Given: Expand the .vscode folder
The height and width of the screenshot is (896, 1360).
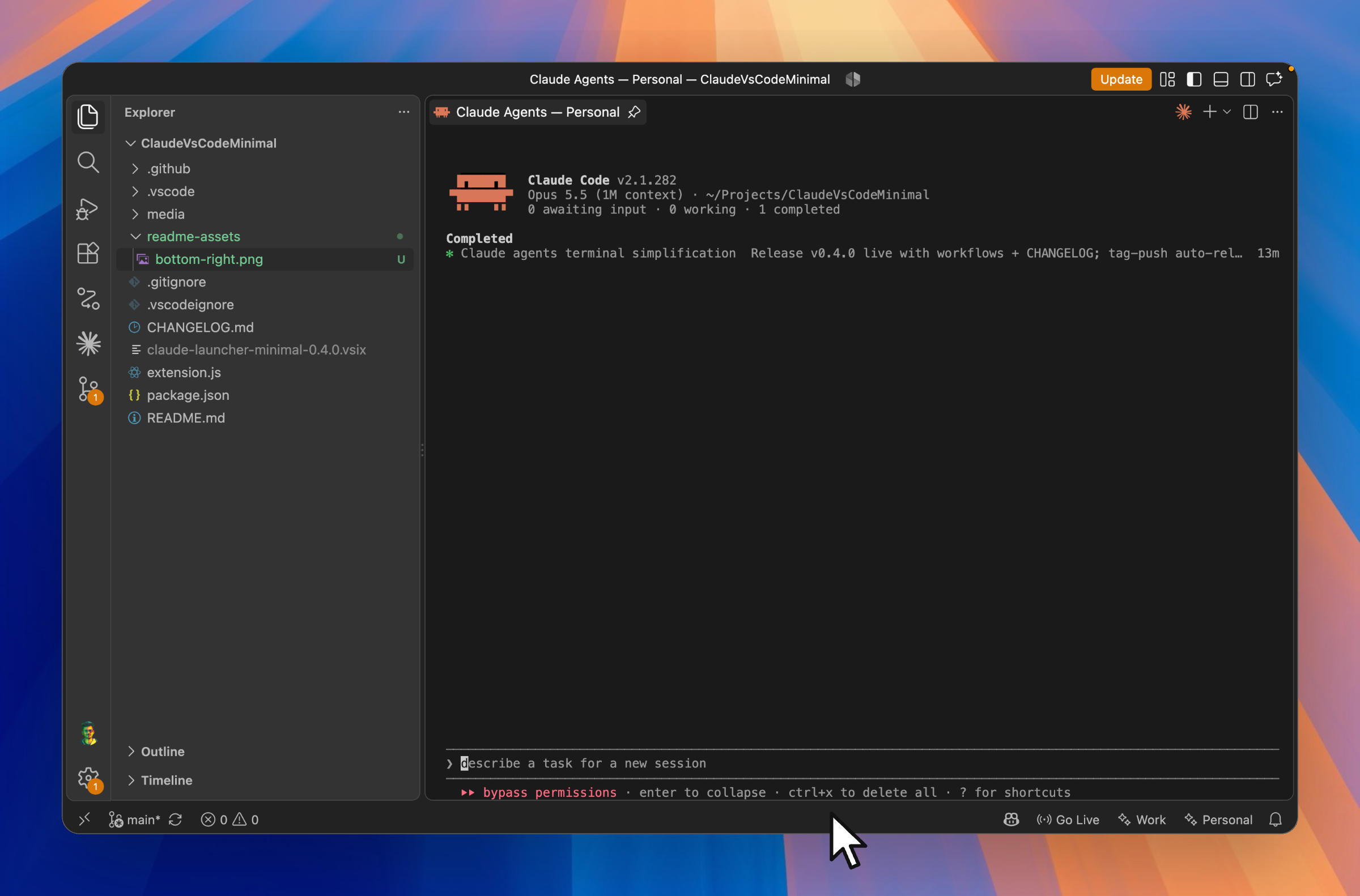Looking at the screenshot, I should (135, 191).
